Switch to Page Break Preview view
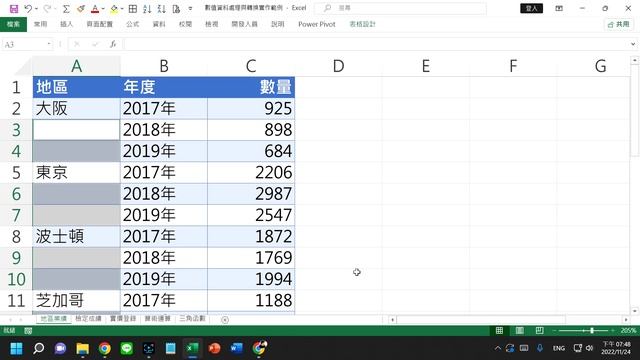This screenshot has height=360, width=640. 539,331
